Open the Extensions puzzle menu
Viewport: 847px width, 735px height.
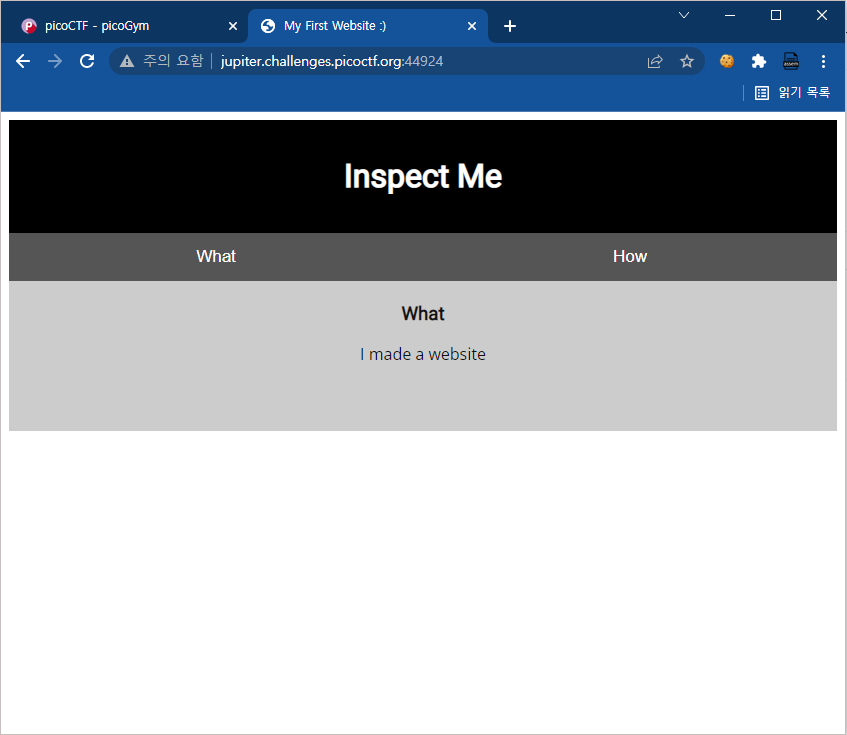(x=759, y=61)
